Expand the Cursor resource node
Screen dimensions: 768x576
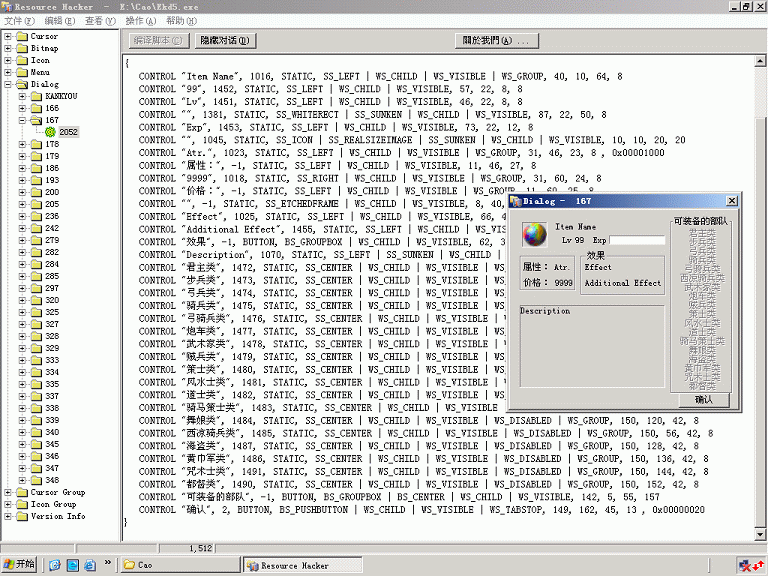pyautogui.click(x=8, y=36)
